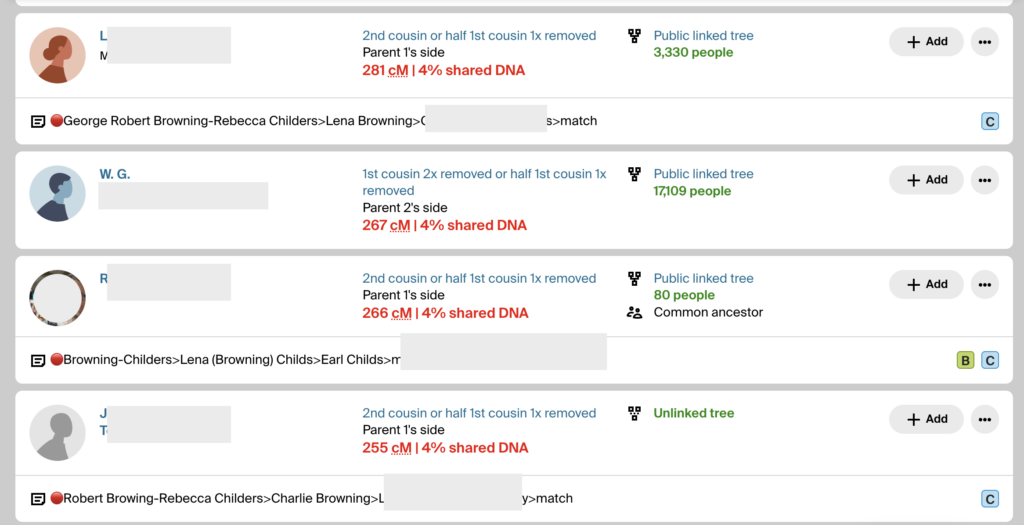This screenshot has width=1024, height=525.
Task: Open the W. G. match name link
Action: pos(115,174)
